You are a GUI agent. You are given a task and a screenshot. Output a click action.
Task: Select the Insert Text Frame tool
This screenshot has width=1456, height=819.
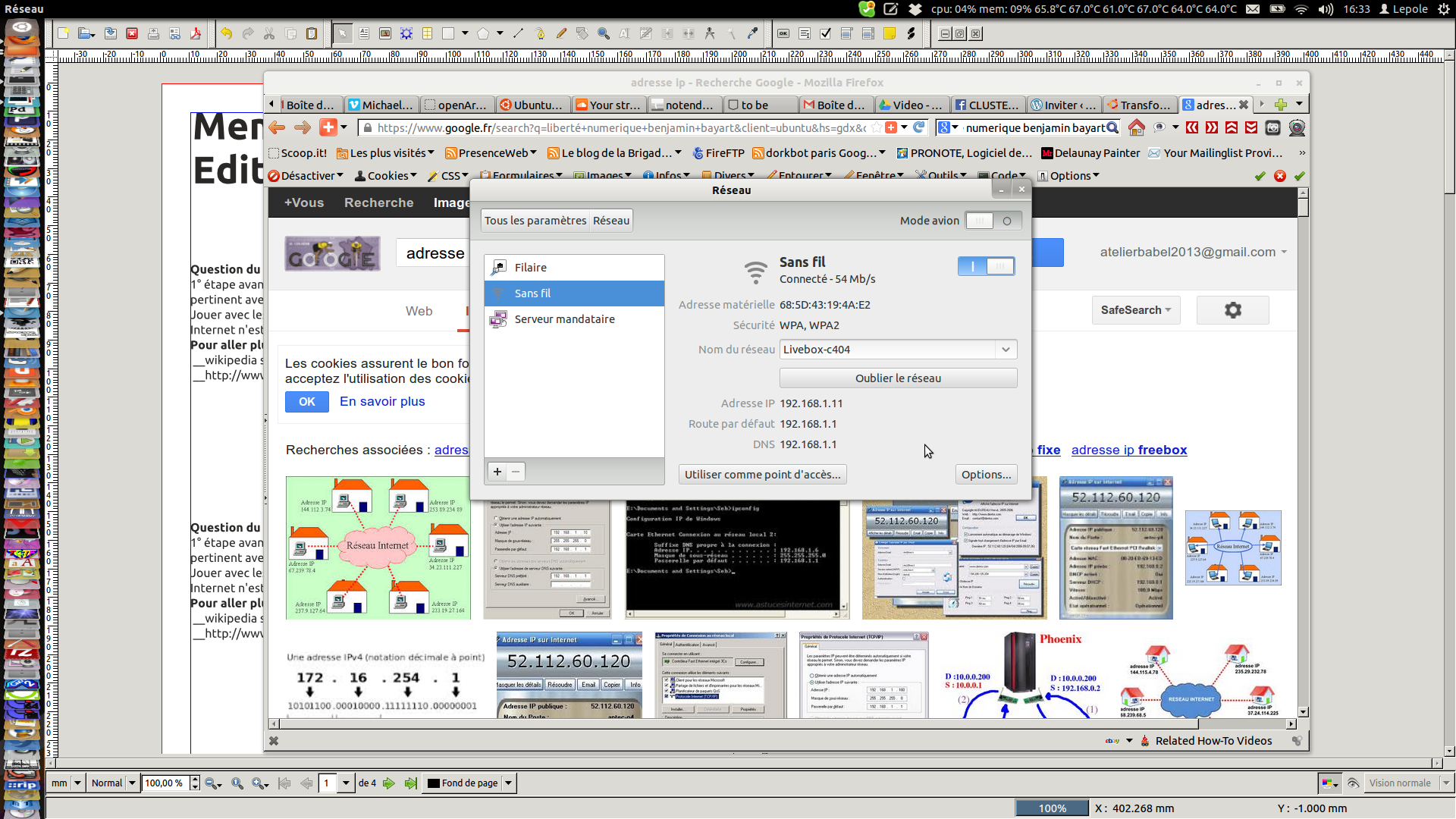364,33
